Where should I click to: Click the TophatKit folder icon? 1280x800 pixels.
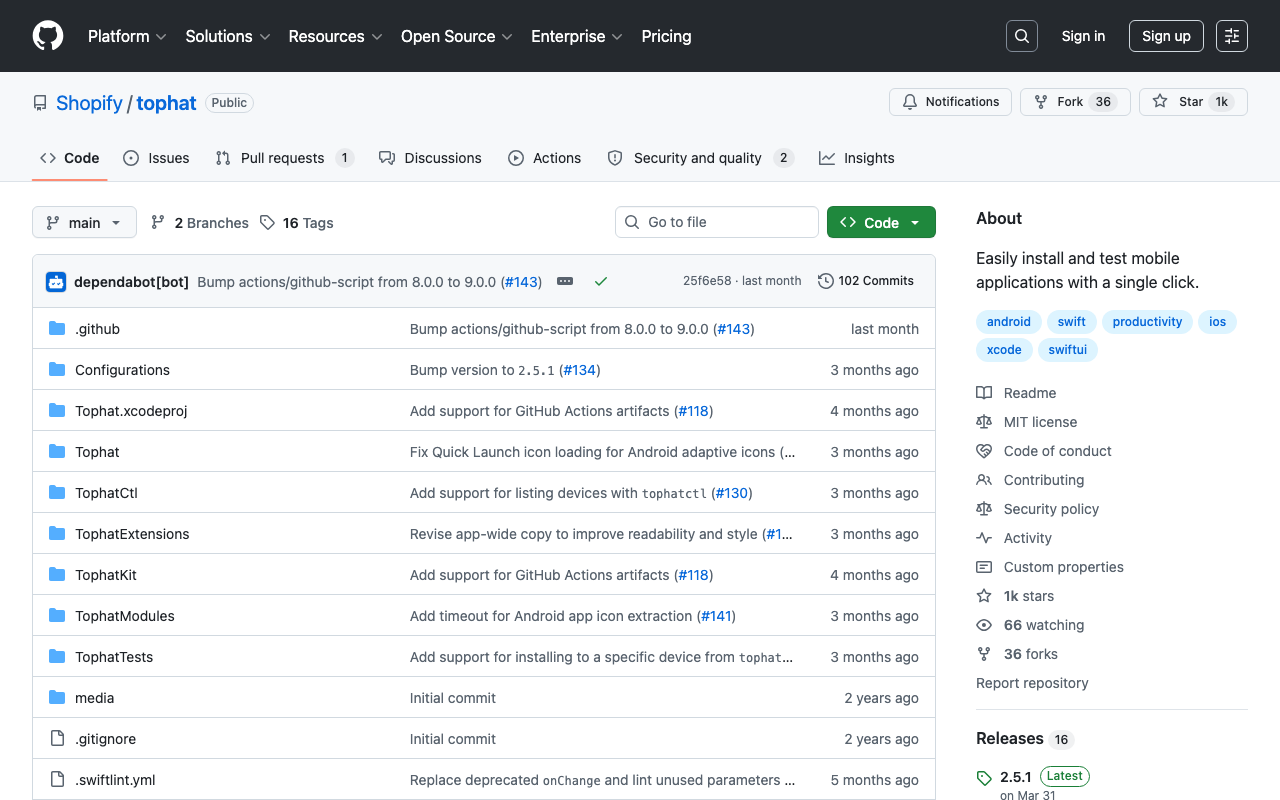(57, 575)
